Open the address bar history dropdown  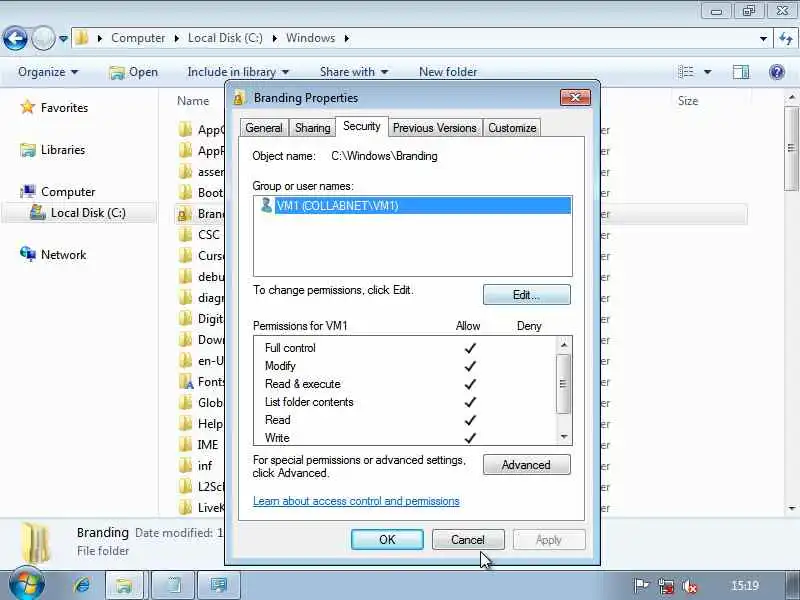point(763,38)
